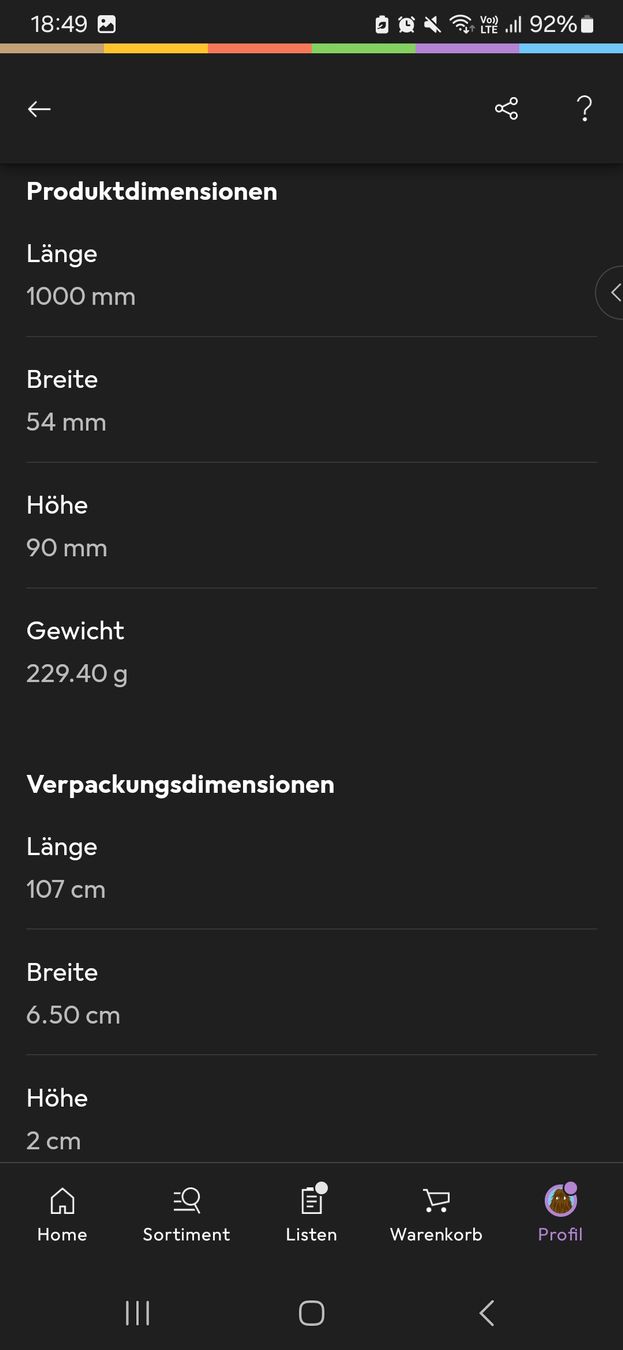Tap product Länge 1000 mm value
Viewport: 623px width, 1350px height.
tap(81, 296)
